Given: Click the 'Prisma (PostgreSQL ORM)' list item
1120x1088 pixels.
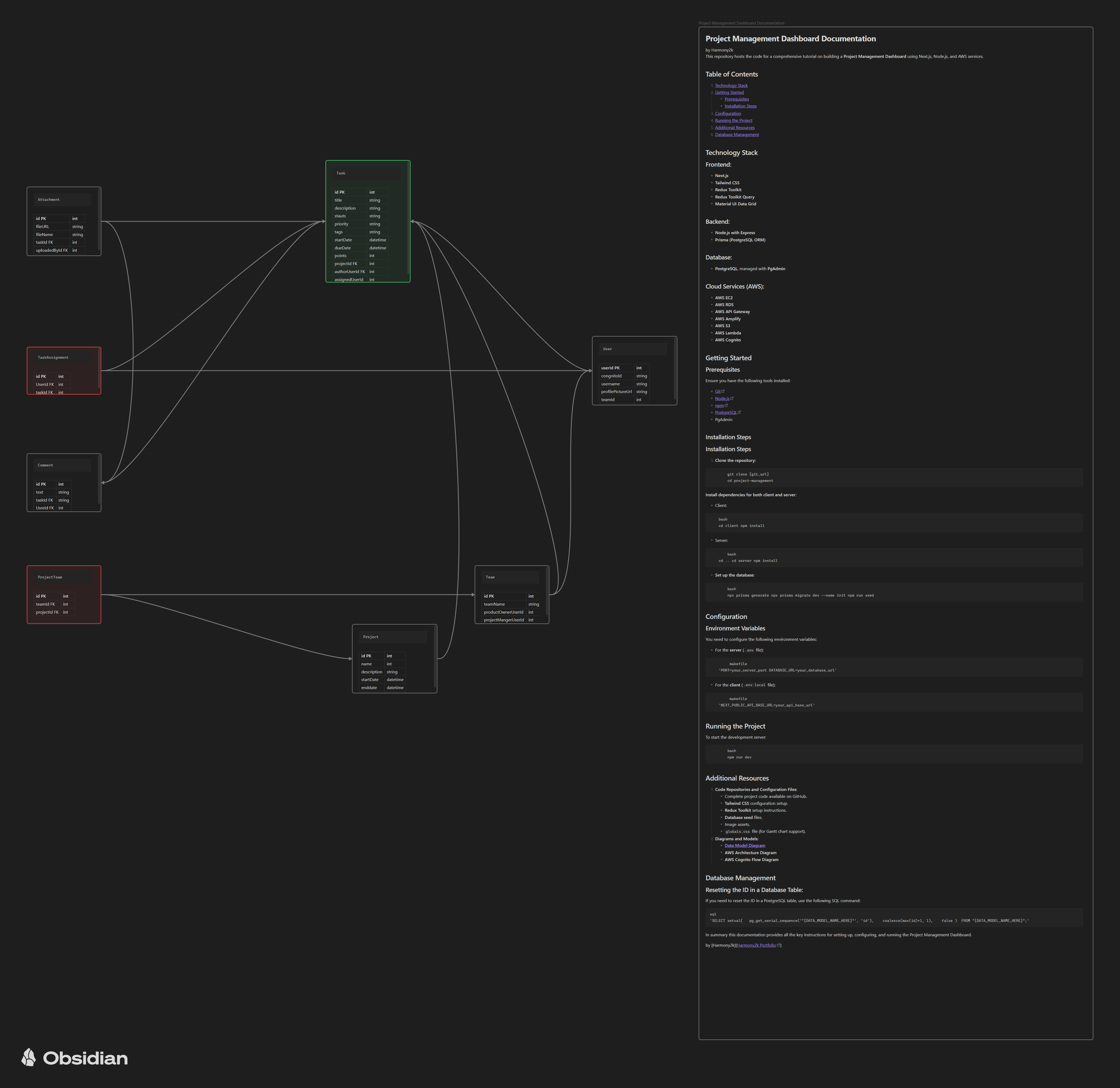Looking at the screenshot, I should pos(740,240).
